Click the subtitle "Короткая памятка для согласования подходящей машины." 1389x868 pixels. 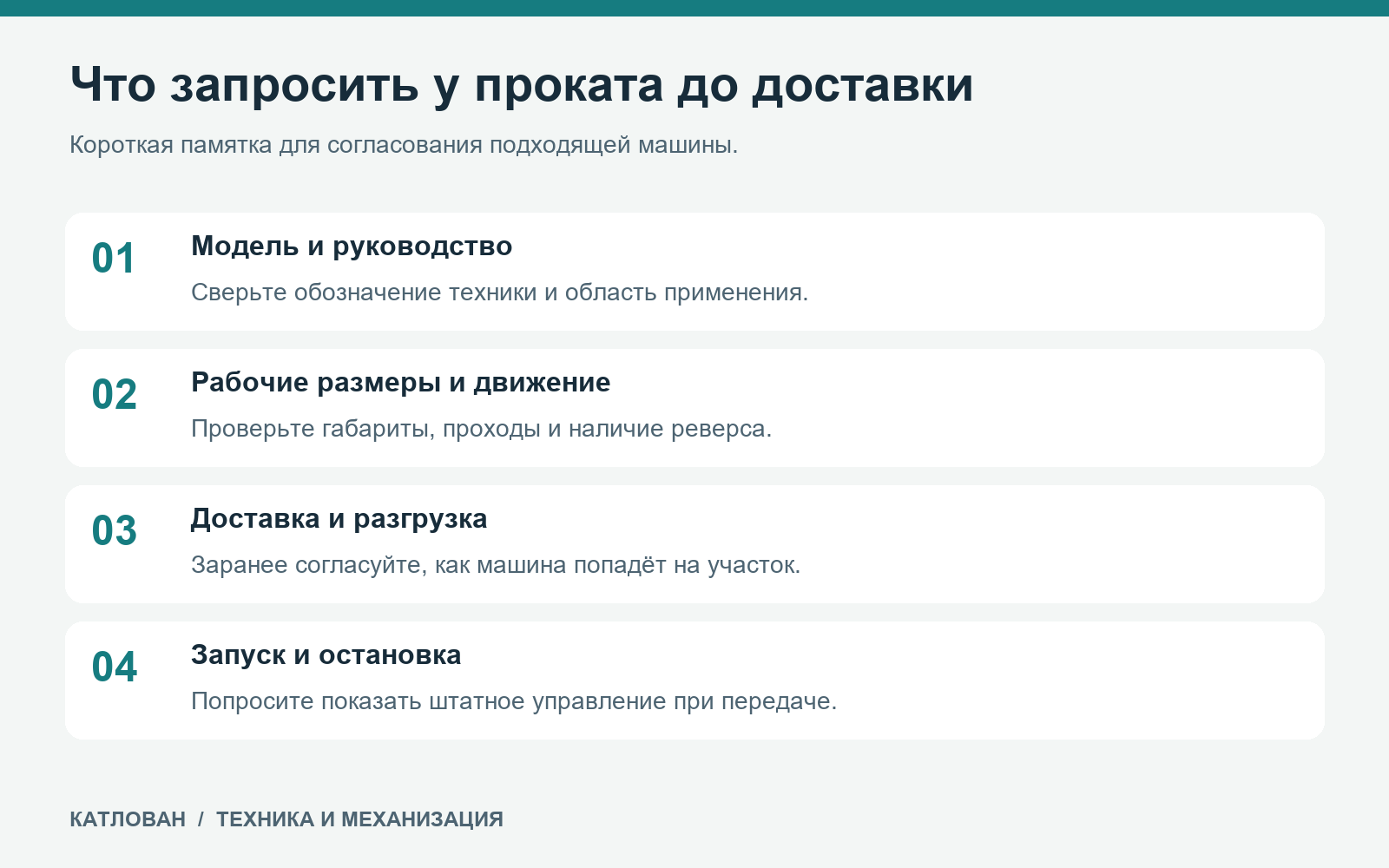(x=404, y=145)
